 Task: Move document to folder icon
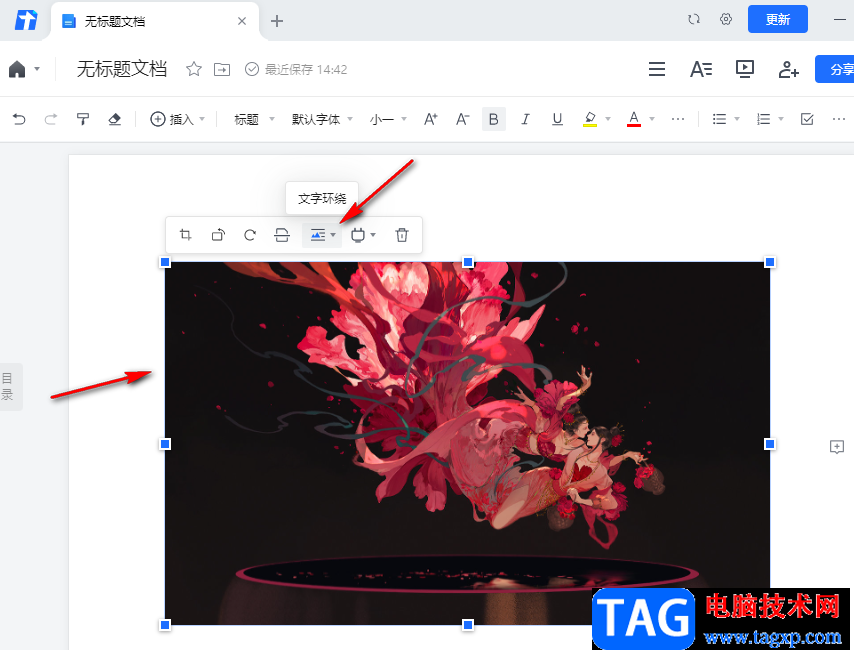pyautogui.click(x=222, y=69)
